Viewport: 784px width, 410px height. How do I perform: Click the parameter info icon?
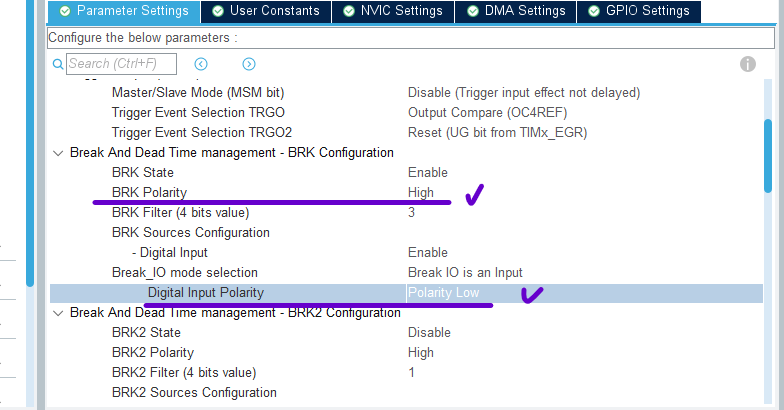(x=747, y=64)
